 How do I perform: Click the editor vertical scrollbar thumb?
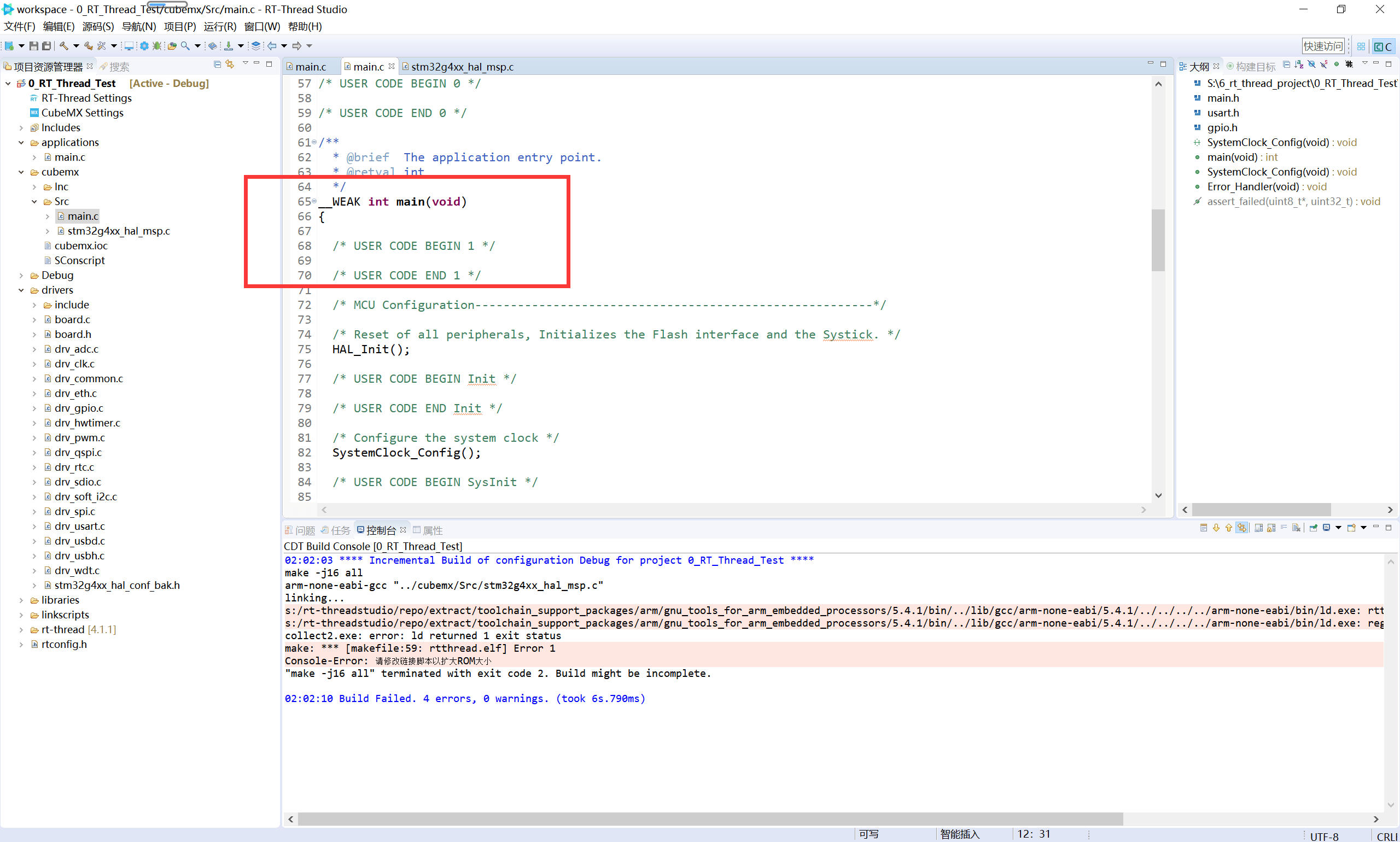point(1158,241)
